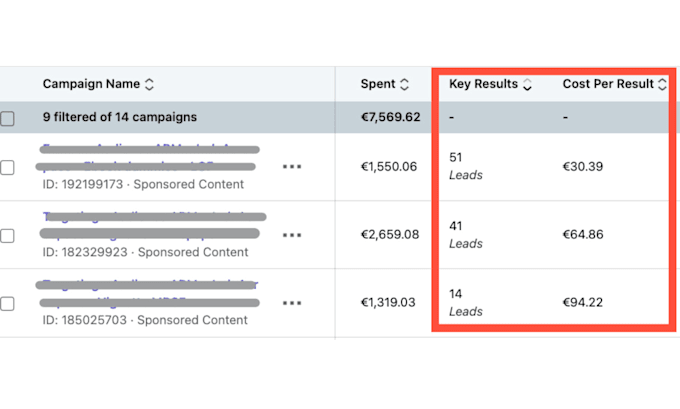Sort by Cost Per Result arrows icon
The width and height of the screenshot is (680, 409).
tap(662, 84)
